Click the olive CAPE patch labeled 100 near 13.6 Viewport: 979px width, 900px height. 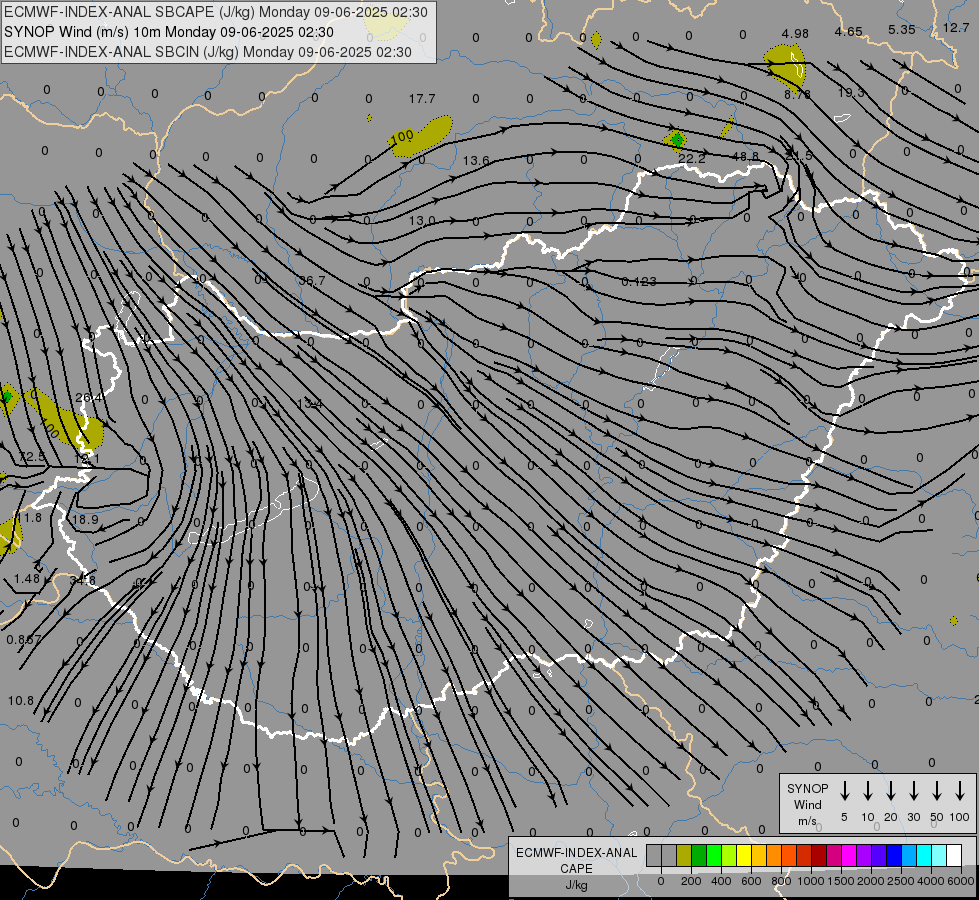pos(421,136)
